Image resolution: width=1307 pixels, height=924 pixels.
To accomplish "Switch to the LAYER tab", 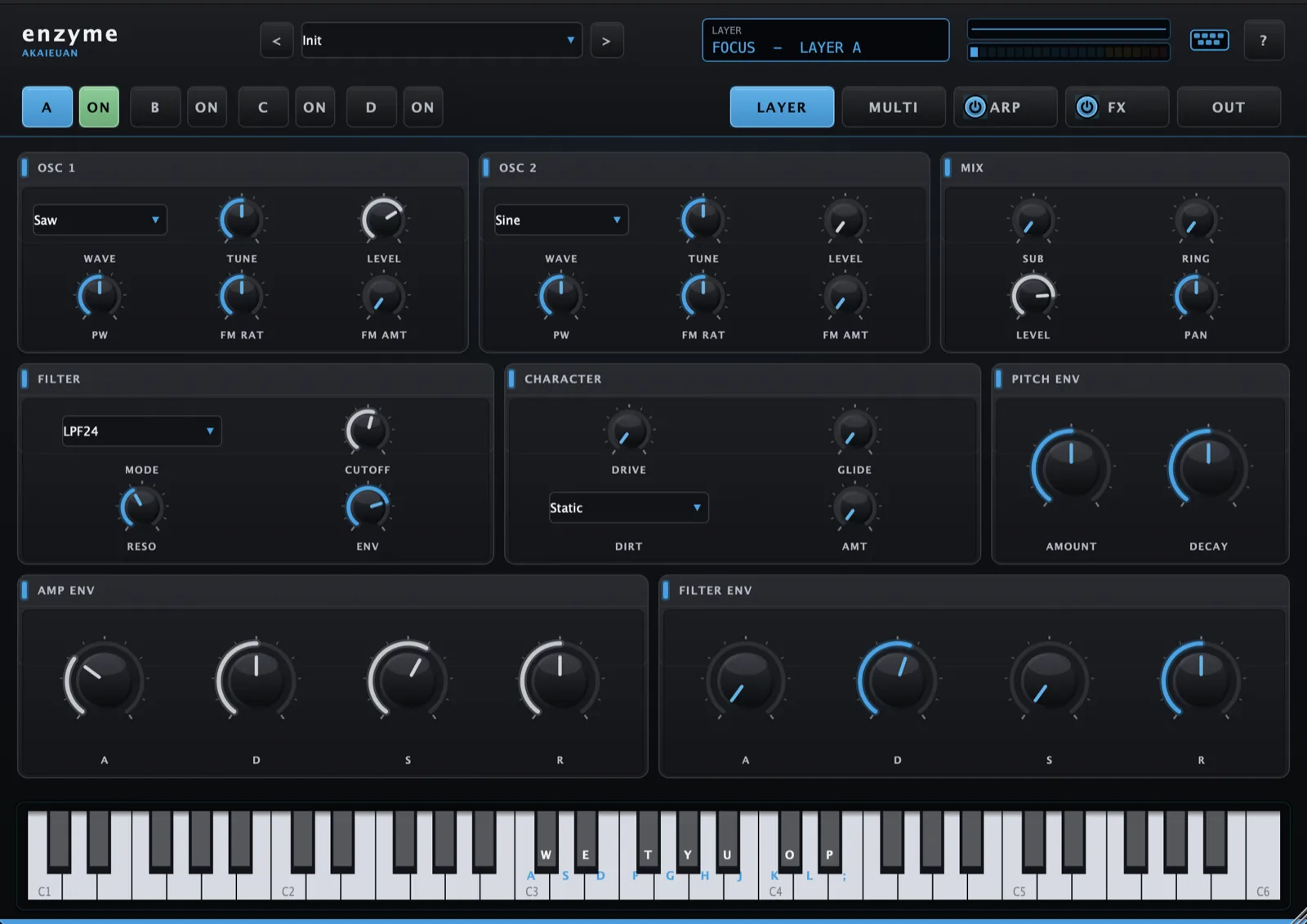I will coord(782,107).
